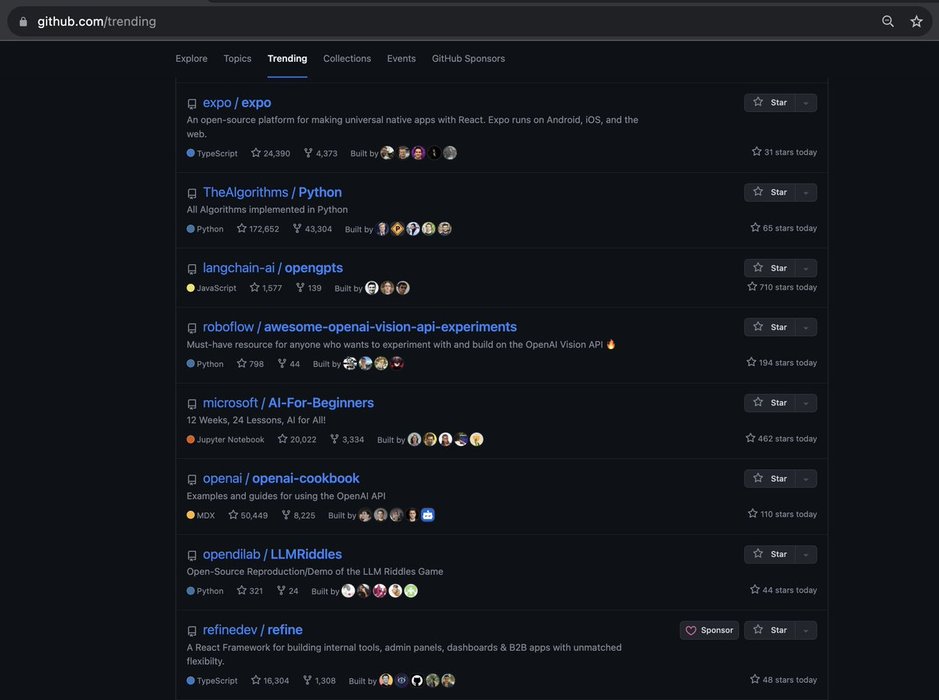Star the langchain-ai / opengpts repository

[770, 268]
